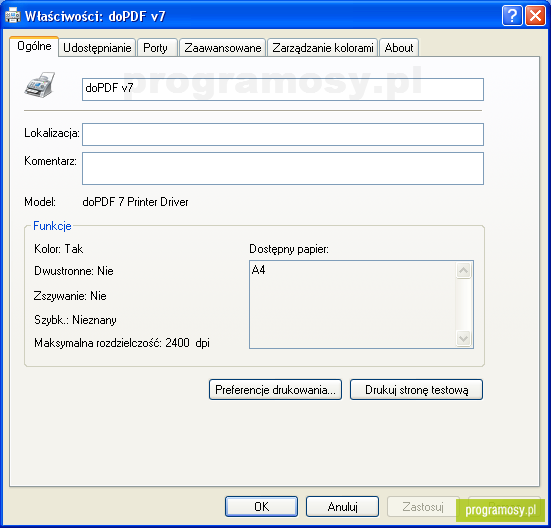Cancel with the Anuluj button
Image resolution: width=551 pixels, height=528 pixels.
point(342,507)
